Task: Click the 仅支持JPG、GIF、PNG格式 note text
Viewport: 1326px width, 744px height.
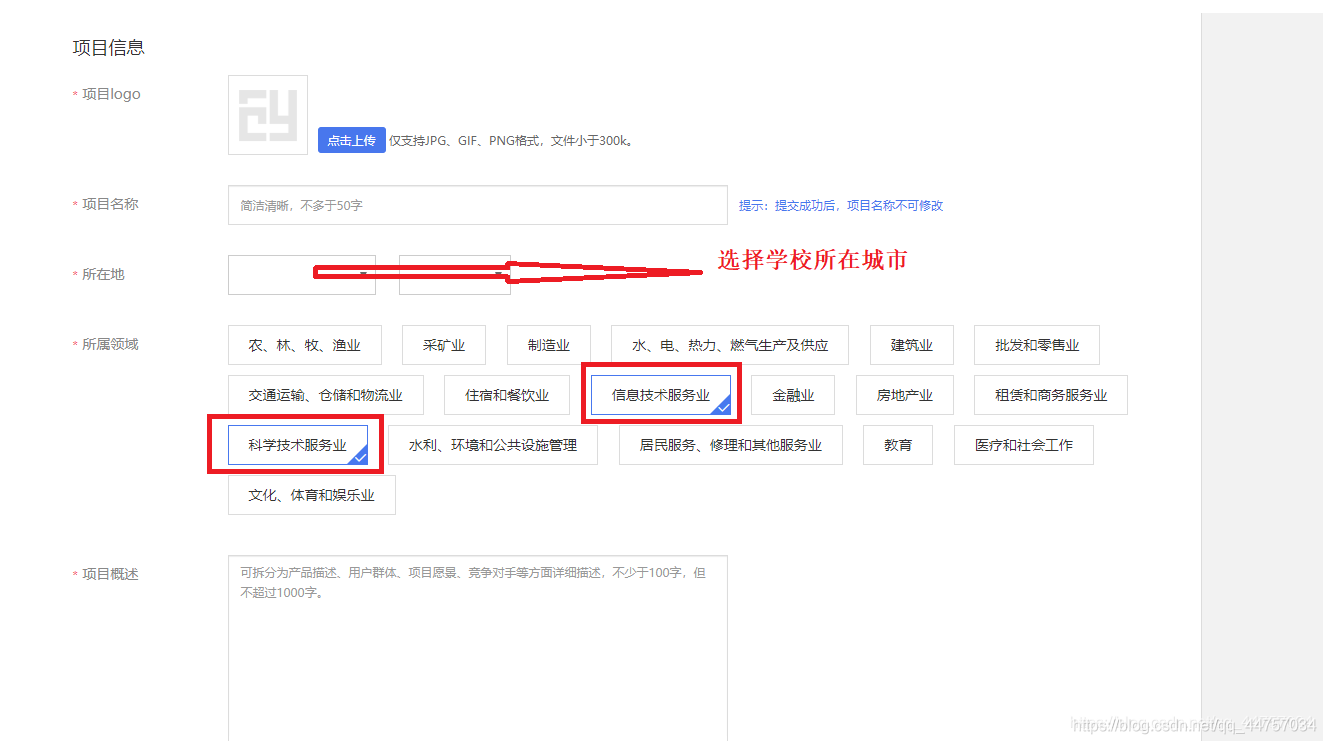Action: (511, 141)
